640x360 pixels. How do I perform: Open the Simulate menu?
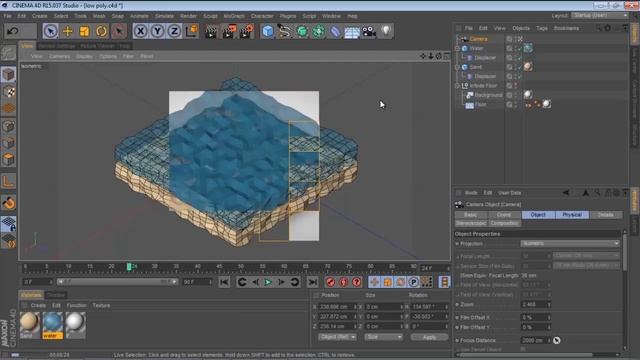(x=164, y=16)
